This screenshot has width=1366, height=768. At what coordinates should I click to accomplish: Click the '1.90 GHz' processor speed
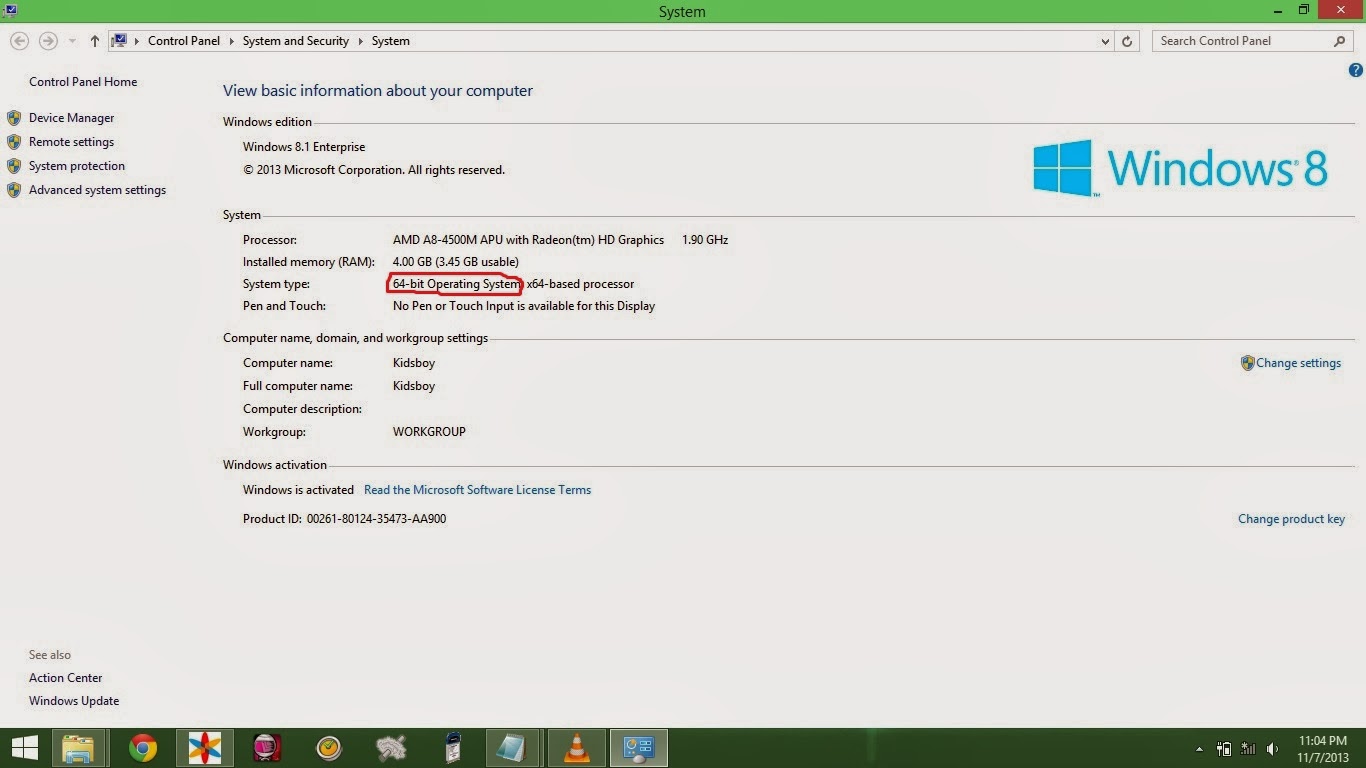(705, 240)
